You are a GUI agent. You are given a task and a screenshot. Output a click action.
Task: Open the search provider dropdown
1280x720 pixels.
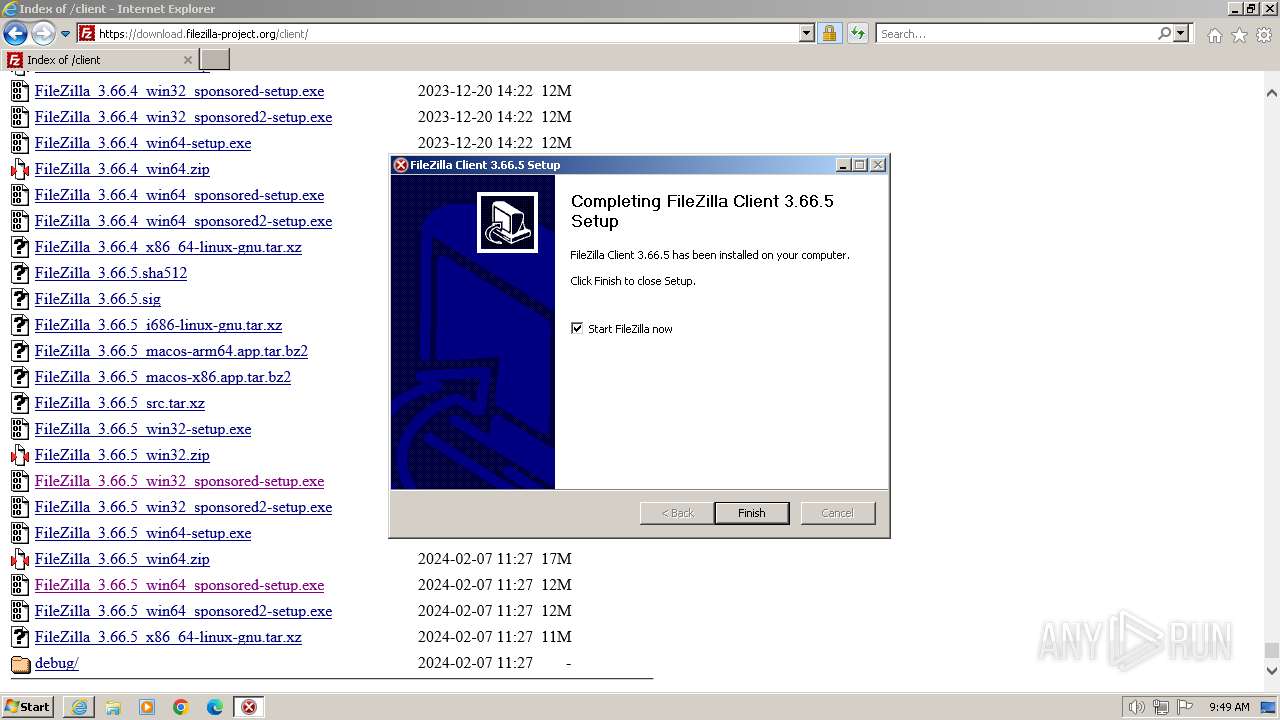(x=1181, y=34)
